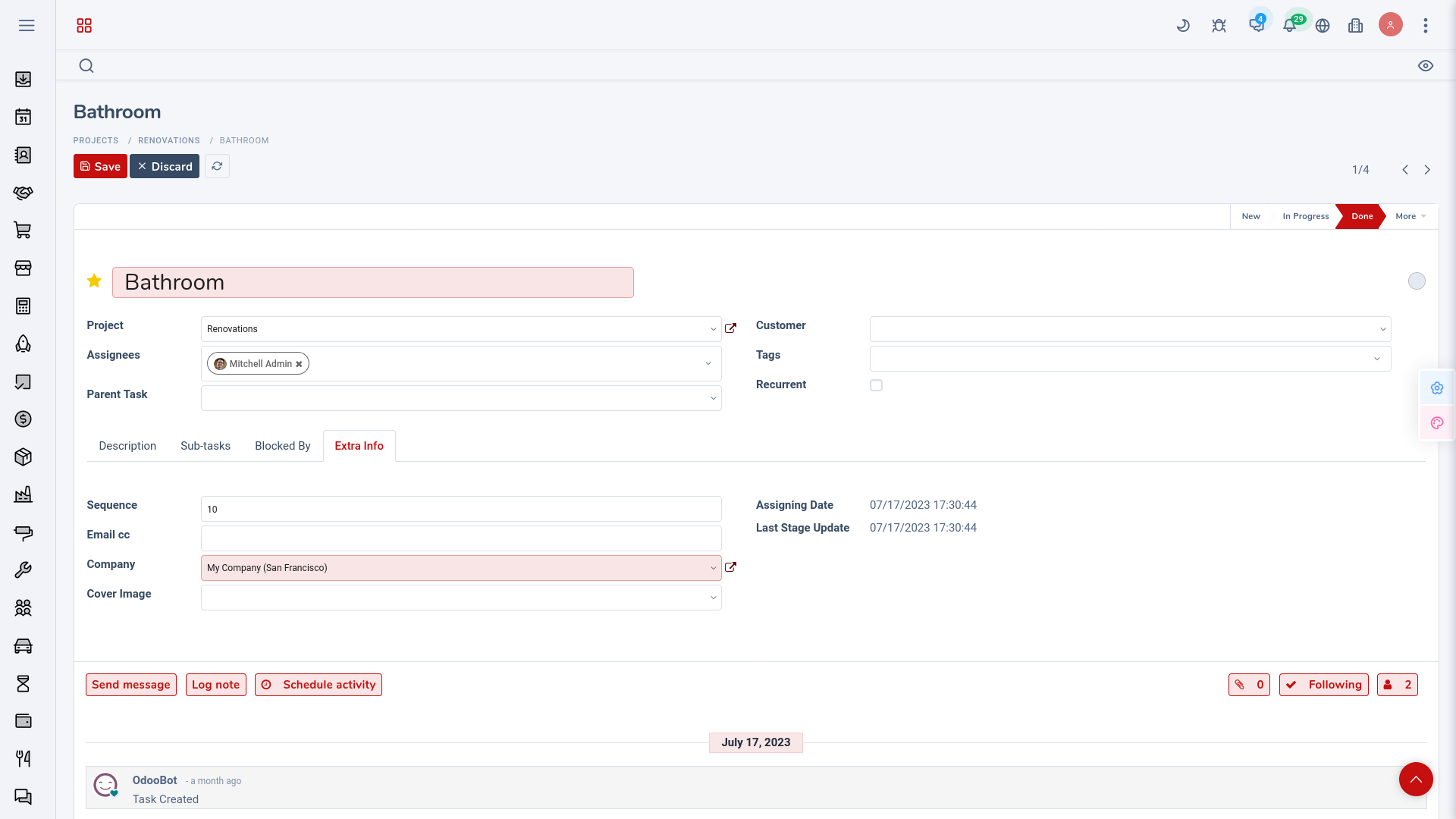The width and height of the screenshot is (1456, 819).
Task: Expand the Tags dropdown
Action: click(1377, 359)
